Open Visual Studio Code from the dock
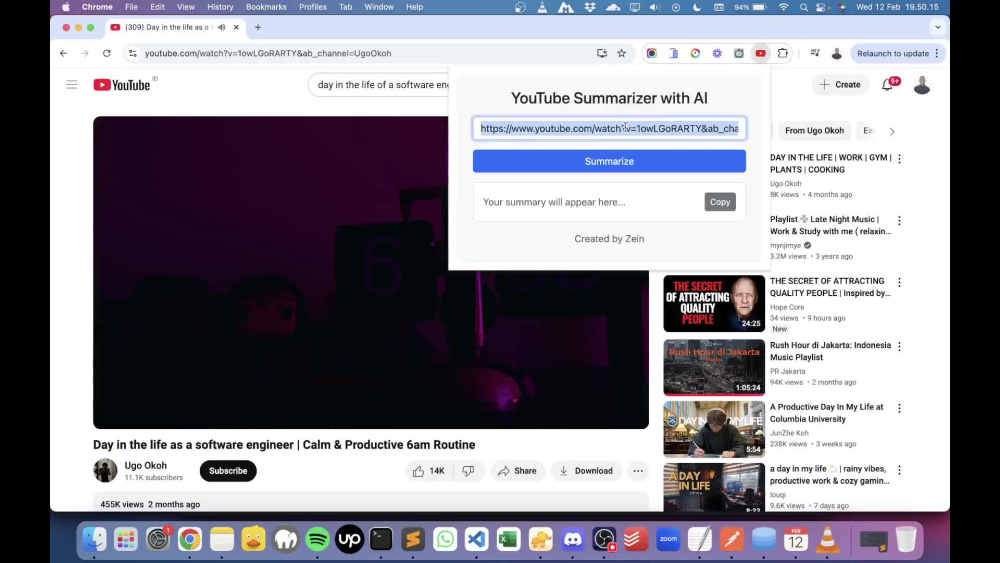This screenshot has height=563, width=1000. [476, 539]
